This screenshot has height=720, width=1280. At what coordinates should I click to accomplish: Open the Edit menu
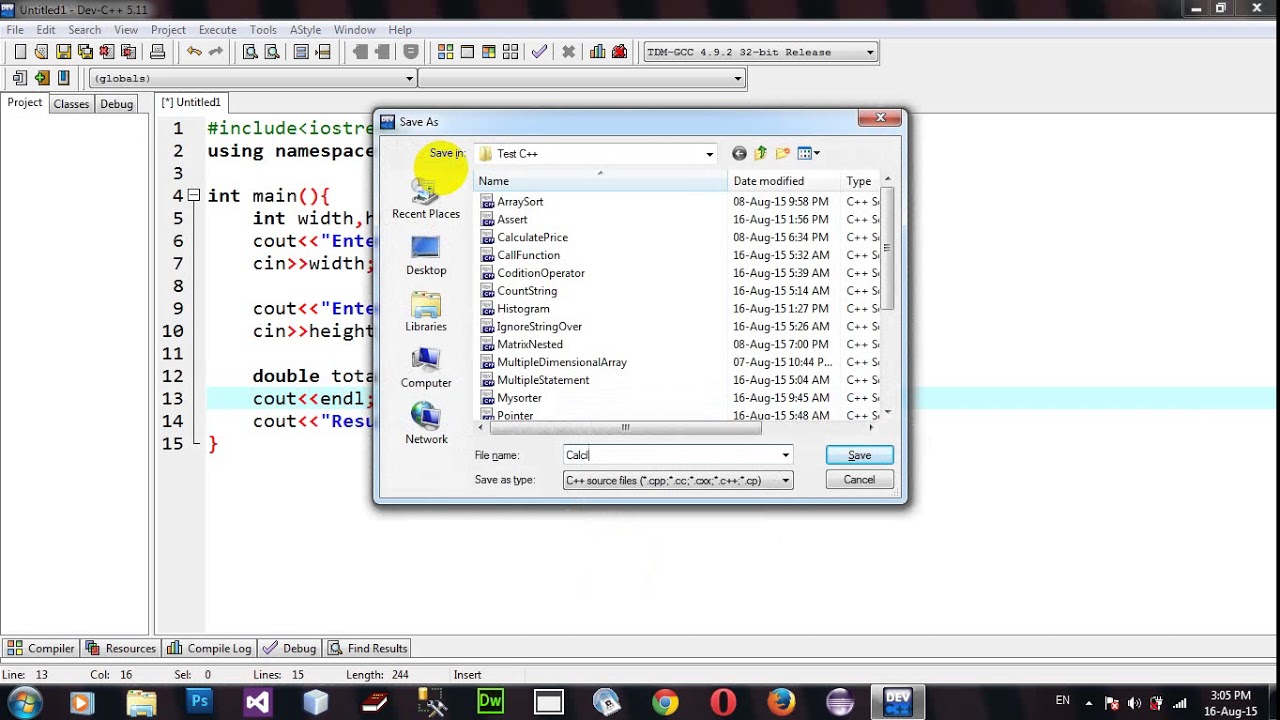(x=46, y=30)
